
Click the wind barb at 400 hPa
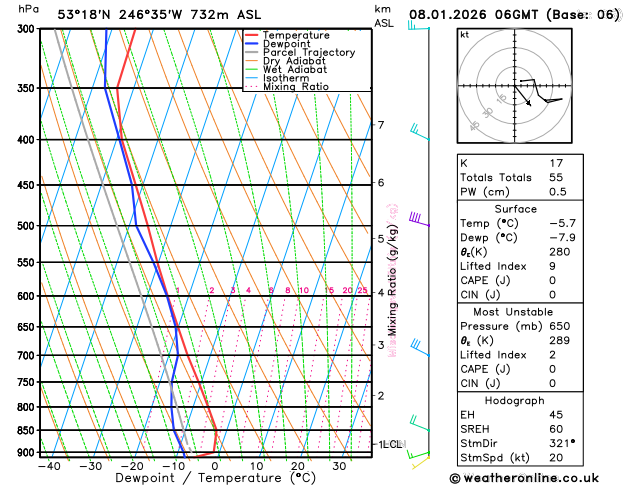420,132
